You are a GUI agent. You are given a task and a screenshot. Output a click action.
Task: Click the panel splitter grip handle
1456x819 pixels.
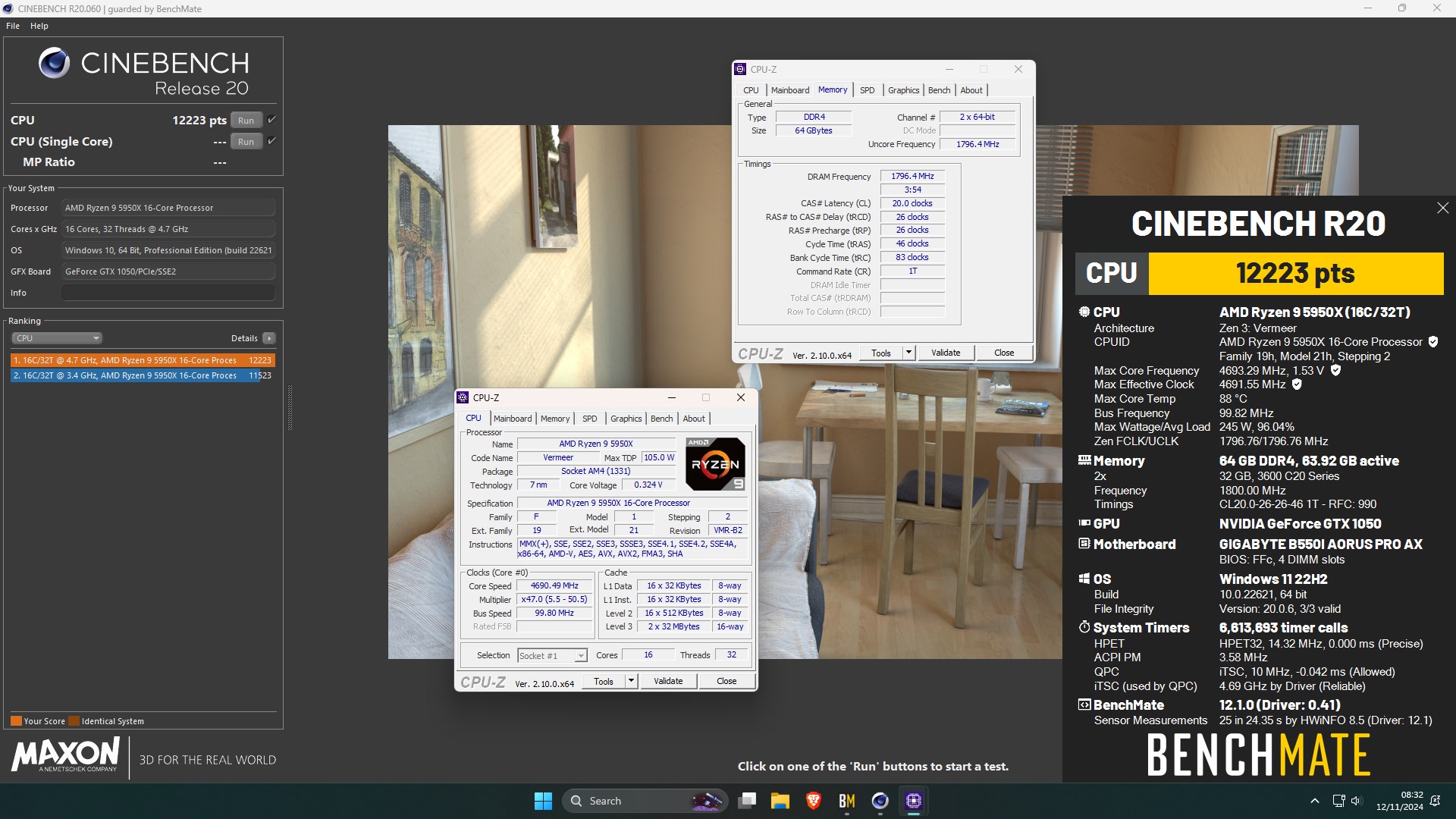(290, 408)
